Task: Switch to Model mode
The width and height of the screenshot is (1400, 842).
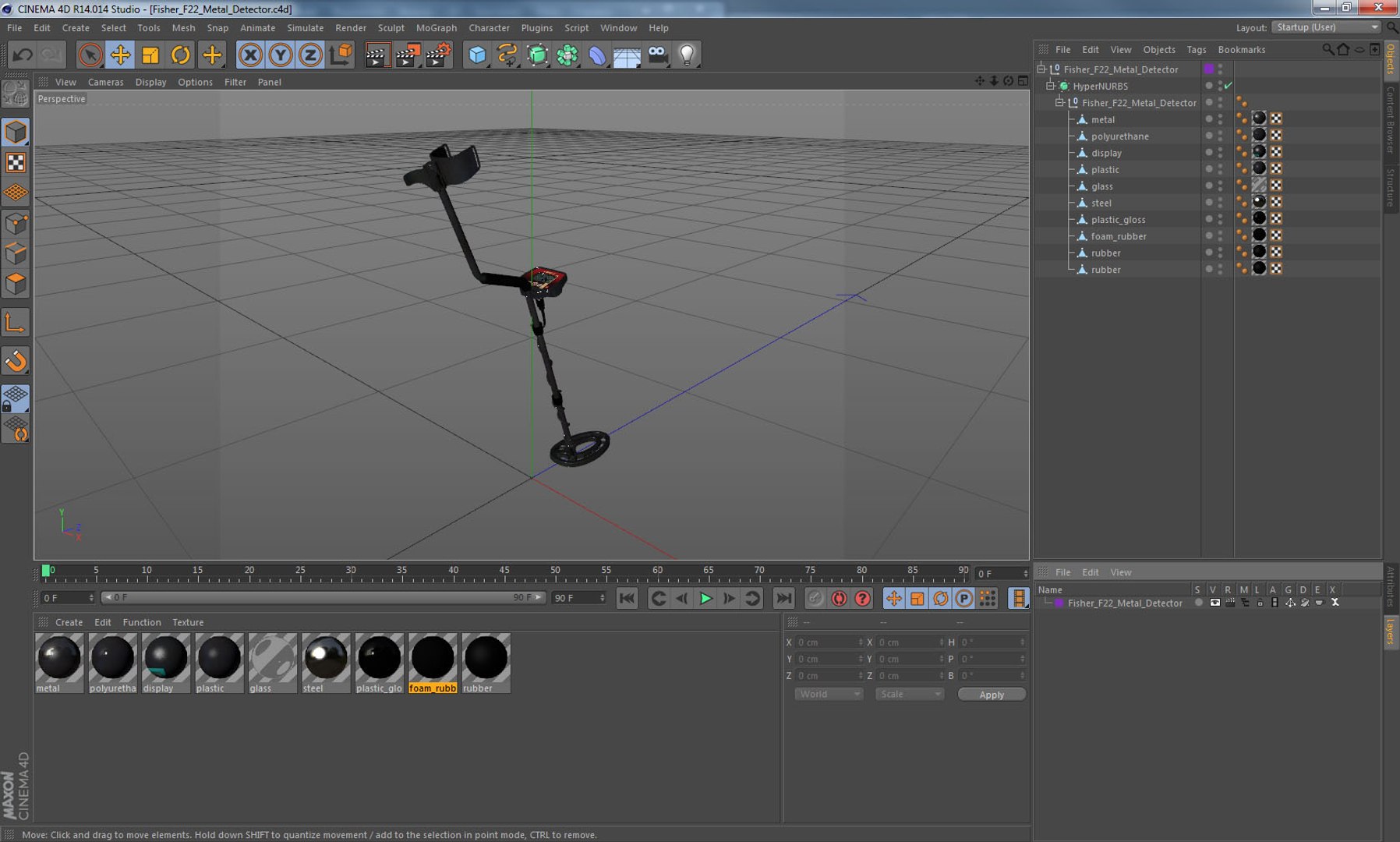Action: pos(16,132)
